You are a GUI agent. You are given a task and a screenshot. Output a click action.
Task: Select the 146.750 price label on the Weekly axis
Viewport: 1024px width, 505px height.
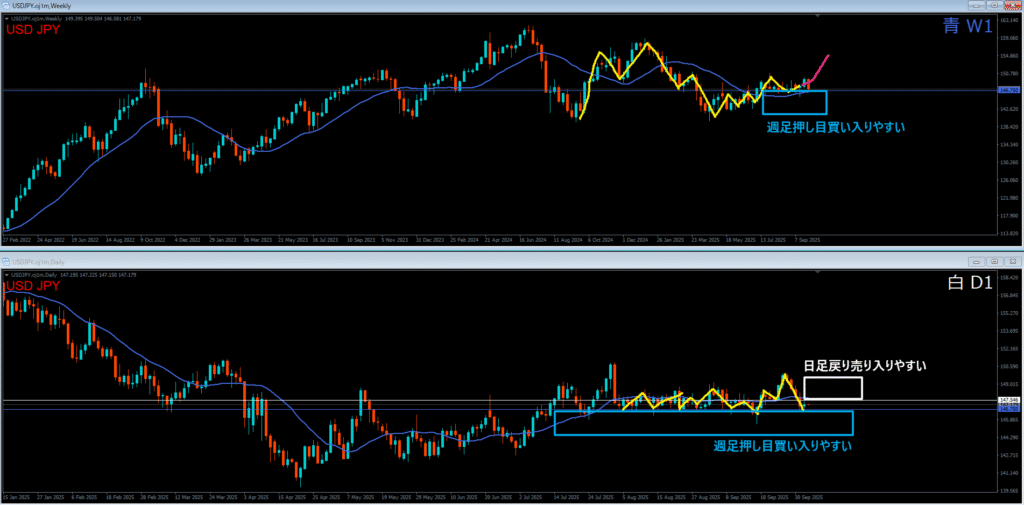[x=1009, y=90]
